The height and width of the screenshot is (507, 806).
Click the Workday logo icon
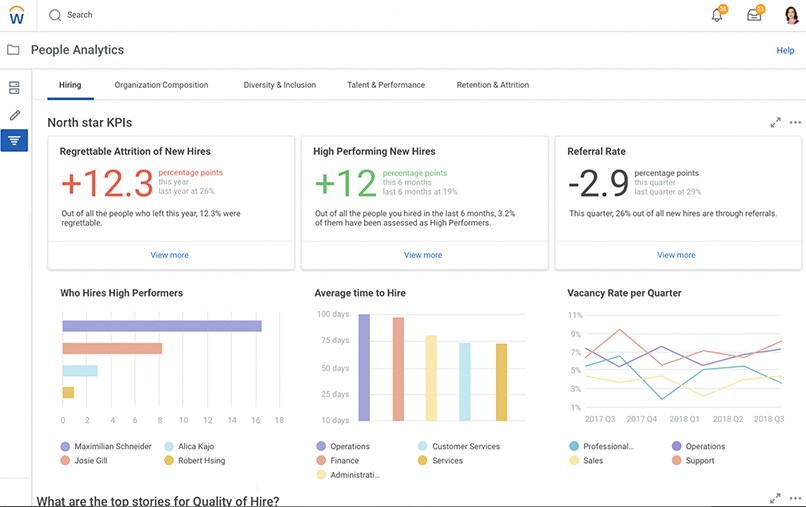tap(16, 15)
